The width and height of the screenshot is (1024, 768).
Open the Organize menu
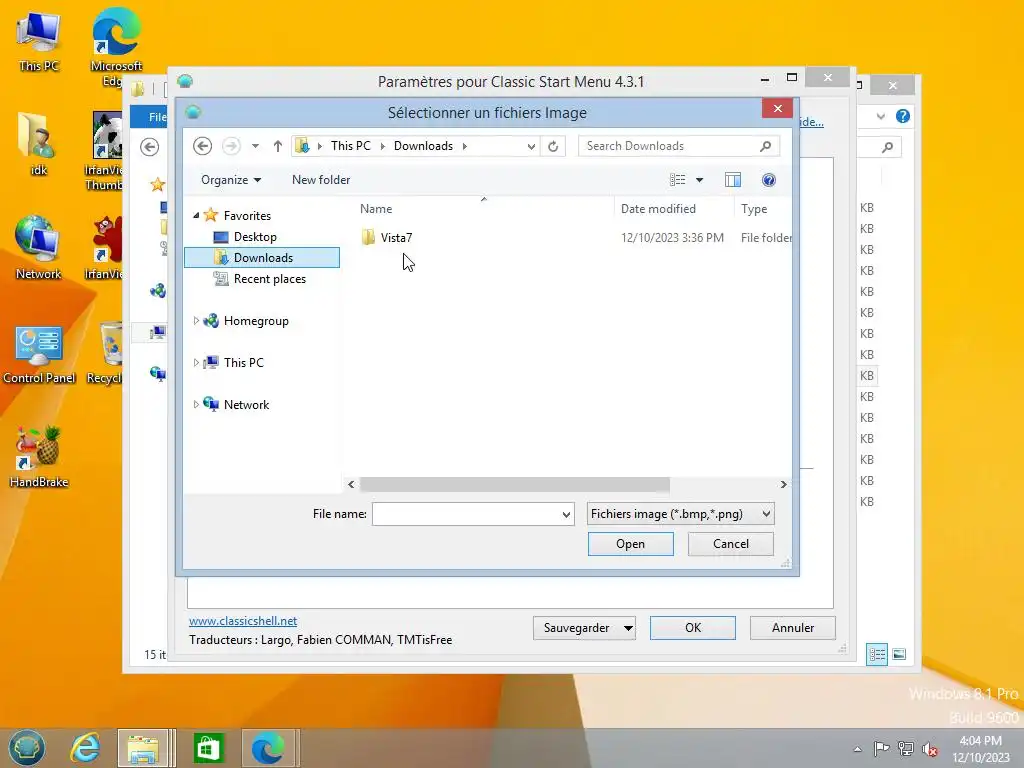[231, 180]
